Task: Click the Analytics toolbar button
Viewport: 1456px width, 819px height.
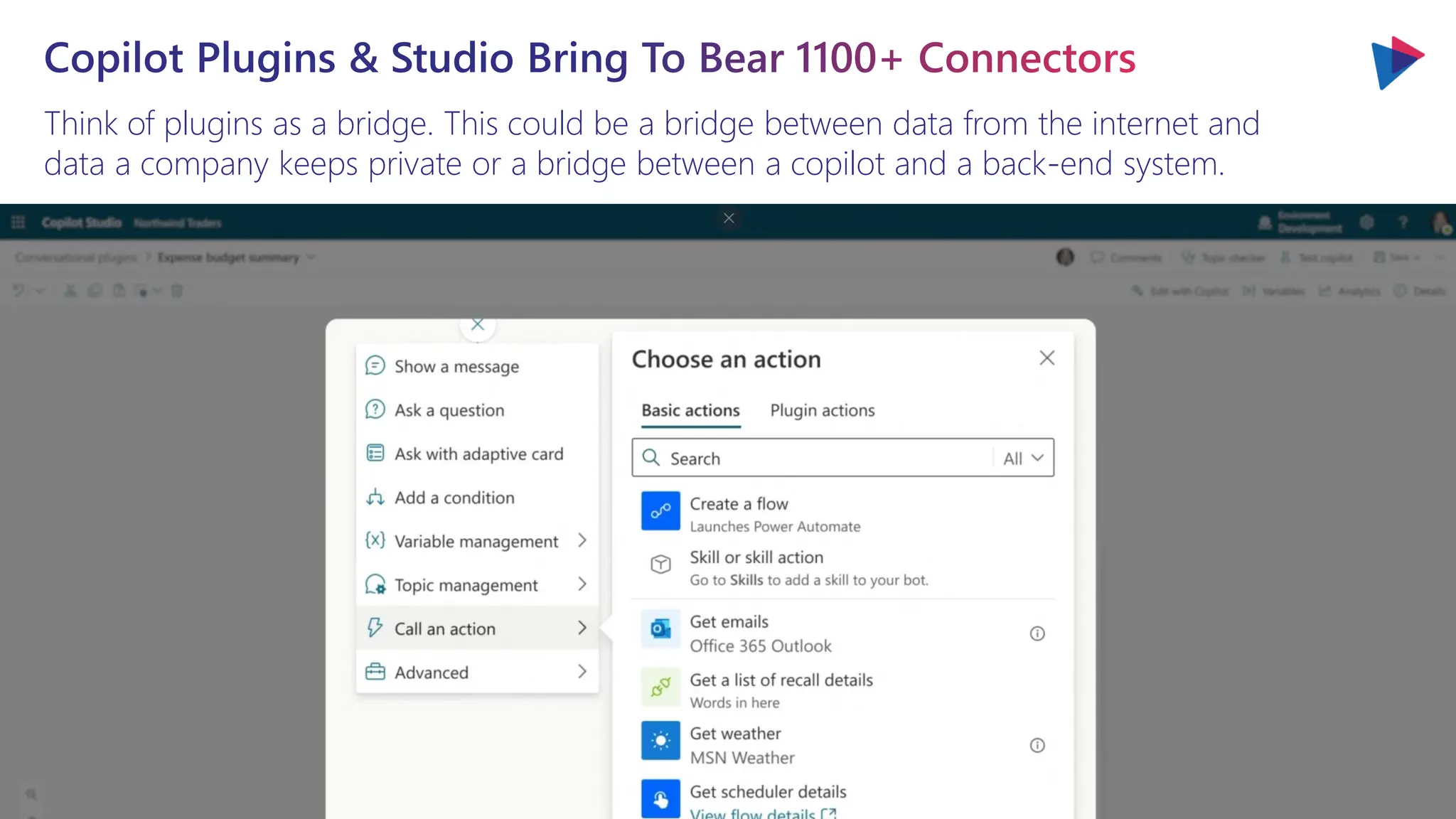Action: 1349,291
